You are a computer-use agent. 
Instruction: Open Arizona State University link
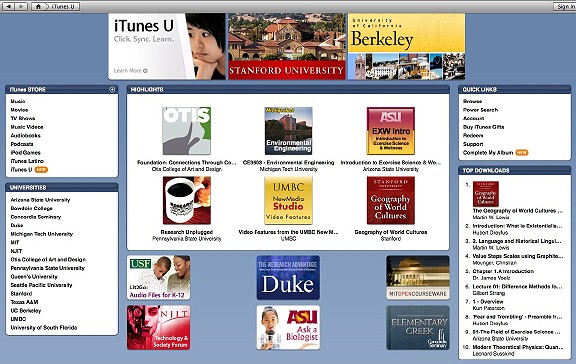(x=40, y=200)
